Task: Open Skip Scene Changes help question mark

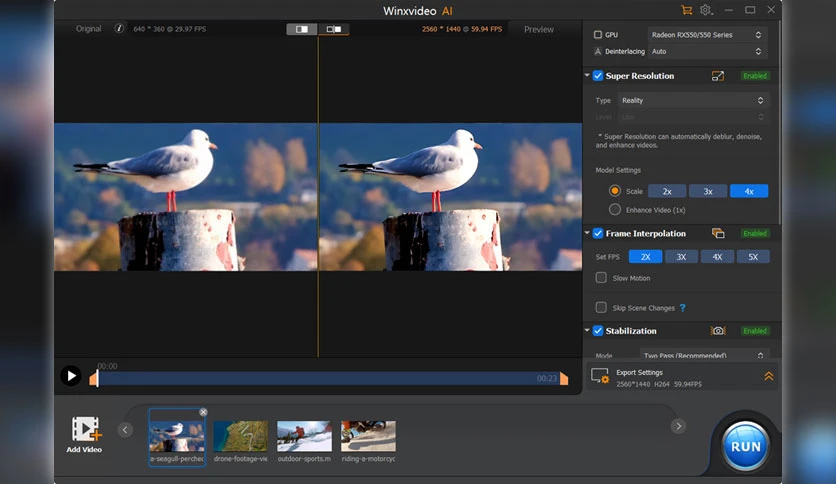Action: (682, 308)
